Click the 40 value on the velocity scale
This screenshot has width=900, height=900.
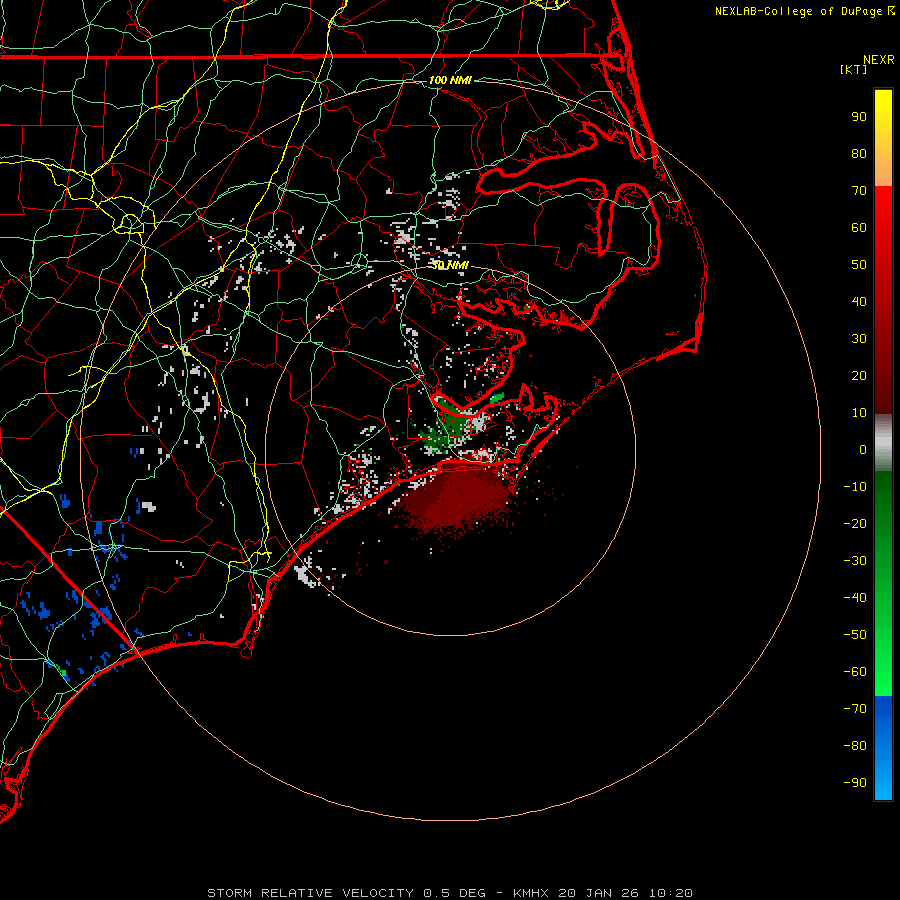tap(859, 302)
